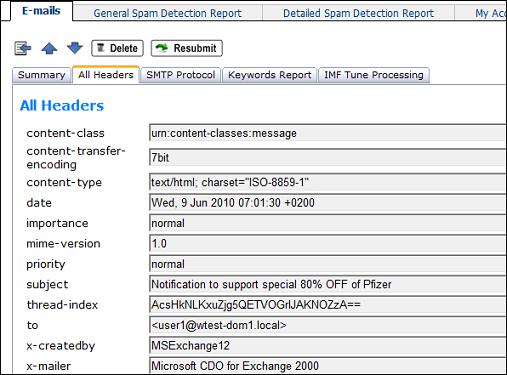507x375 pixels.
Task: Open the General Spam Detection Report tab
Action: 168,13
